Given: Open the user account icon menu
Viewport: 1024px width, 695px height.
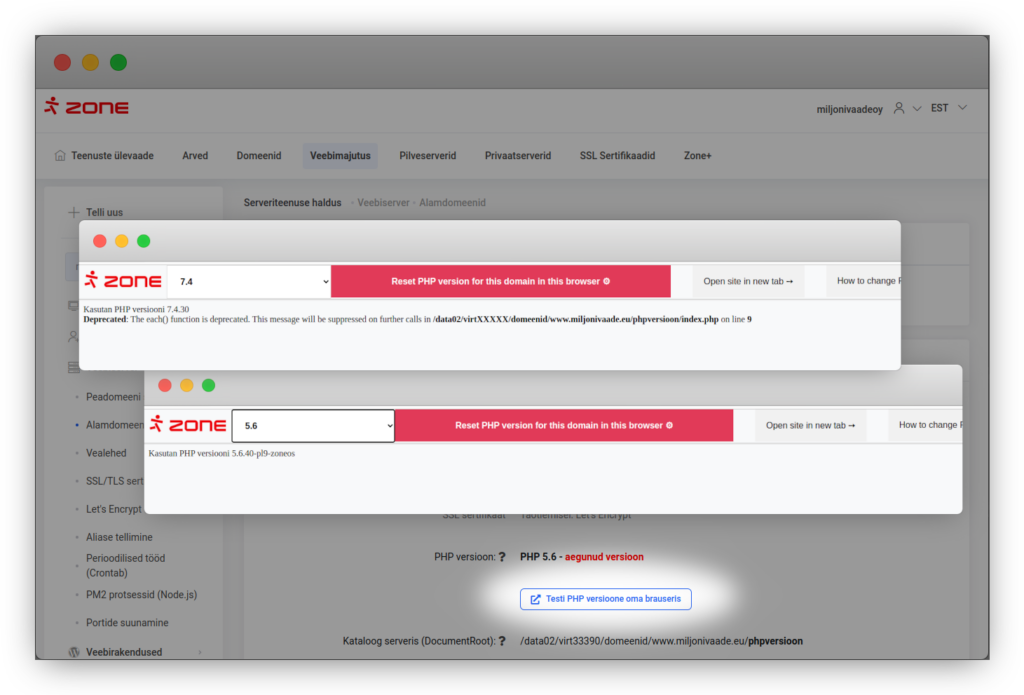Looking at the screenshot, I should click(899, 108).
